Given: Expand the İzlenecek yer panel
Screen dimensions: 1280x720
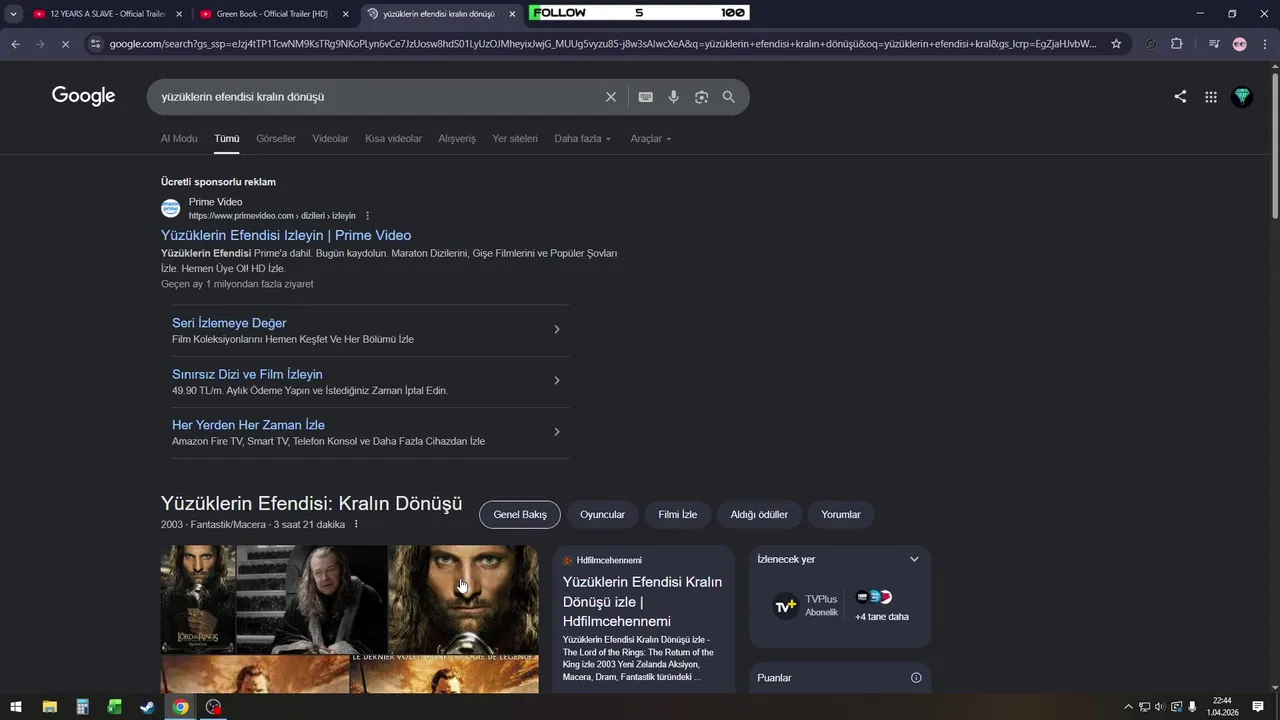Looking at the screenshot, I should pyautogui.click(x=914, y=560).
